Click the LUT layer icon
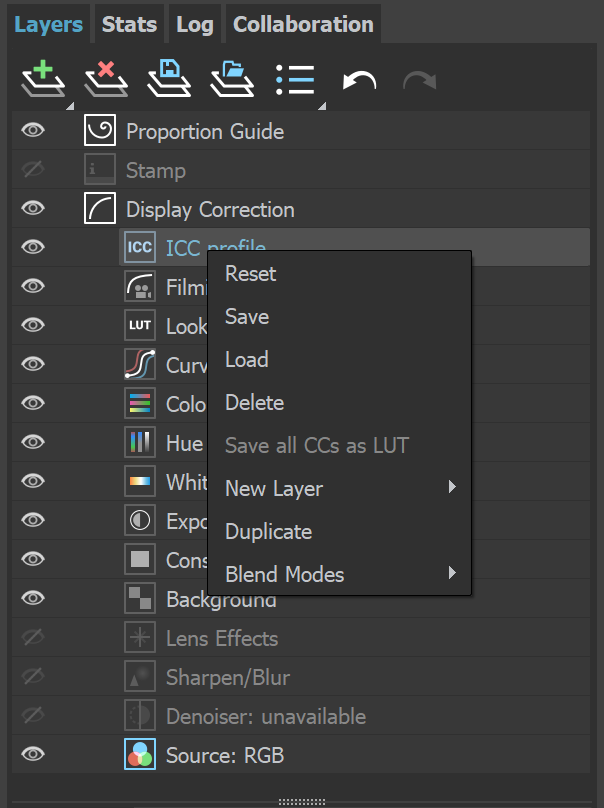 (140, 325)
